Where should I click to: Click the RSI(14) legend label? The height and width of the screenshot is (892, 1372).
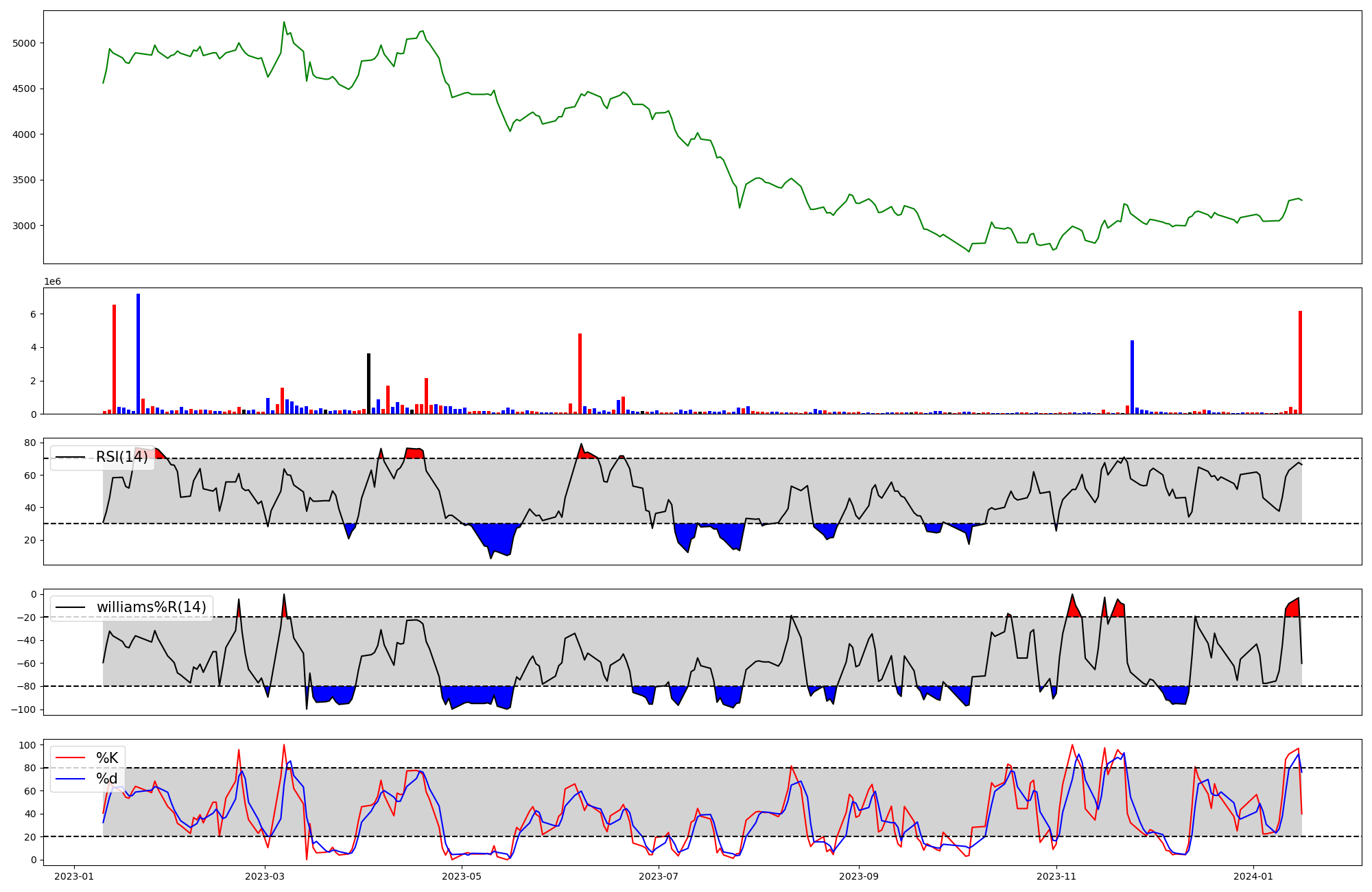[122, 457]
